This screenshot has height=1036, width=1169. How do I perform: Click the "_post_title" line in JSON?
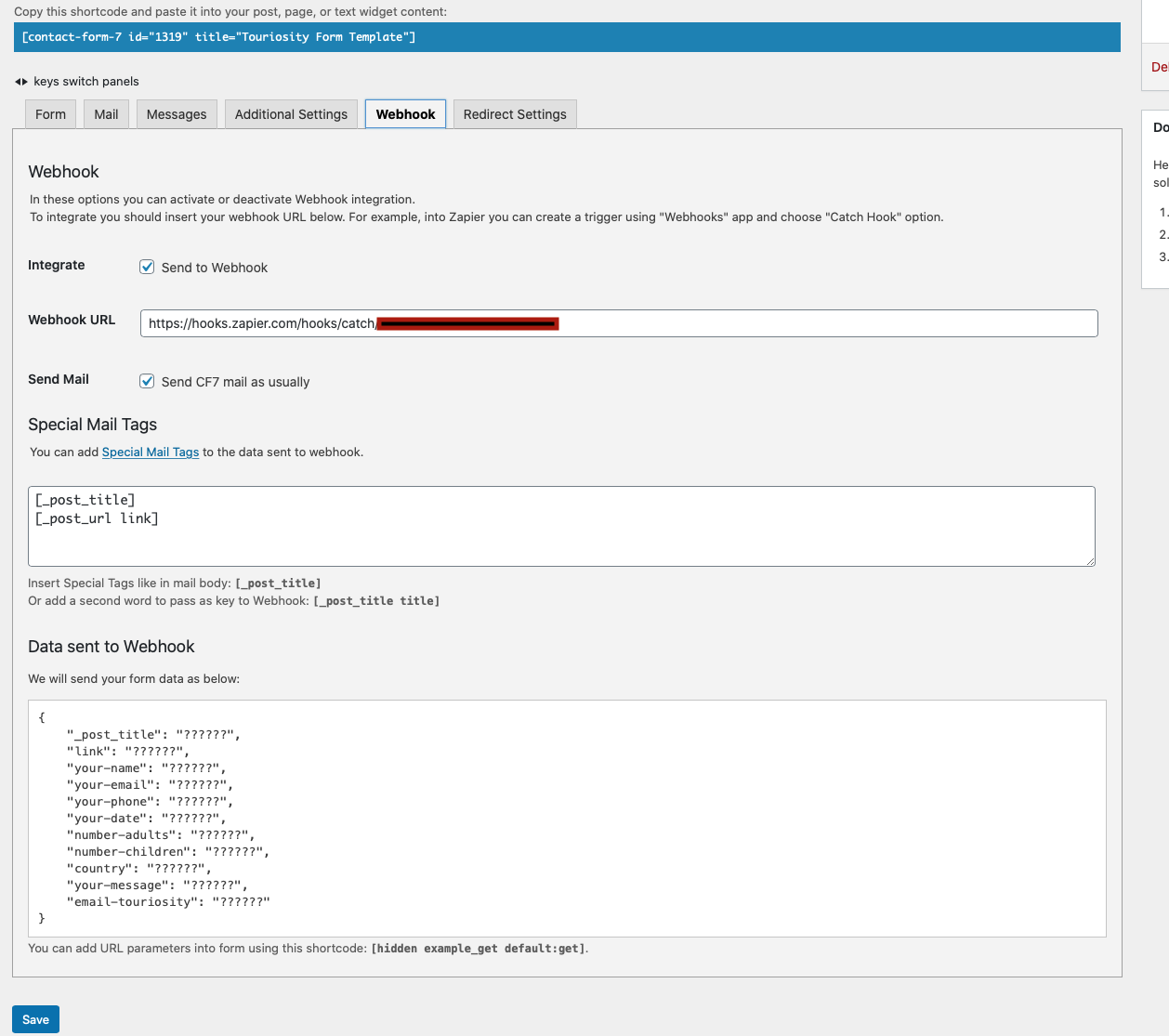[x=153, y=735]
